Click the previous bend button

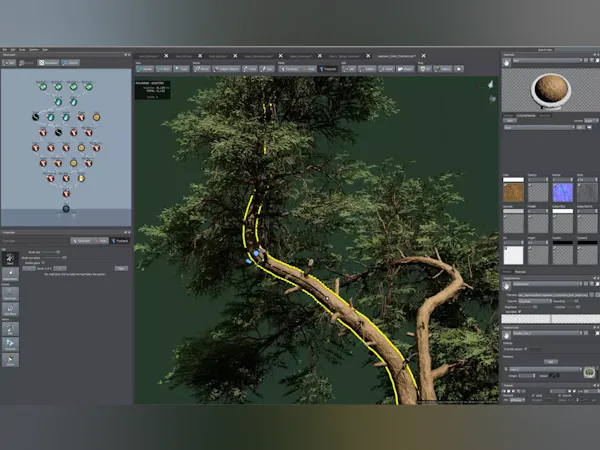point(29,269)
